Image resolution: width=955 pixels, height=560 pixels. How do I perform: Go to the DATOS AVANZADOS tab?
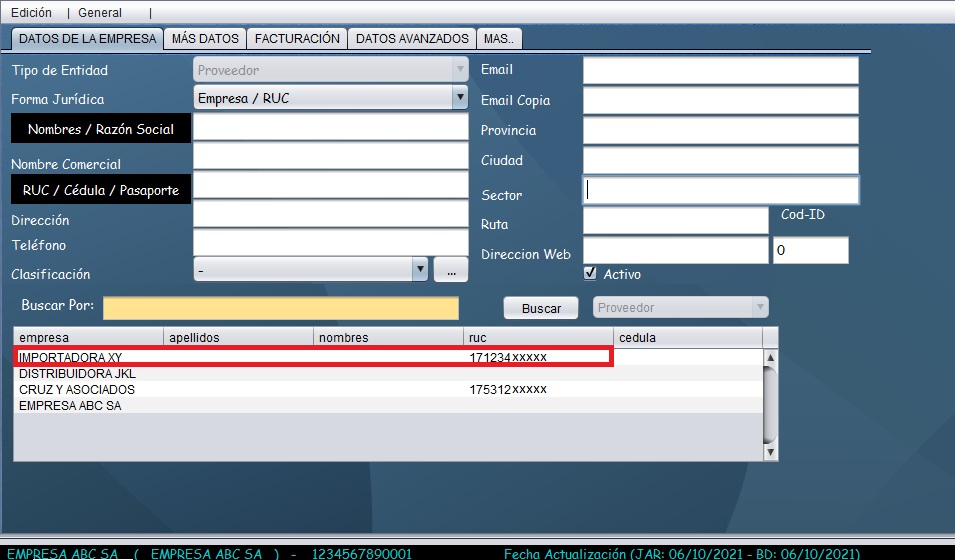[x=412, y=39]
